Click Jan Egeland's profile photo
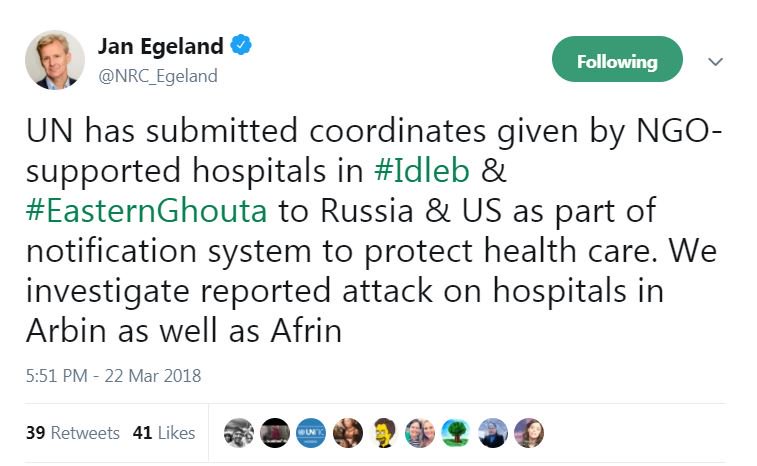The image size is (757, 466). tap(54, 59)
